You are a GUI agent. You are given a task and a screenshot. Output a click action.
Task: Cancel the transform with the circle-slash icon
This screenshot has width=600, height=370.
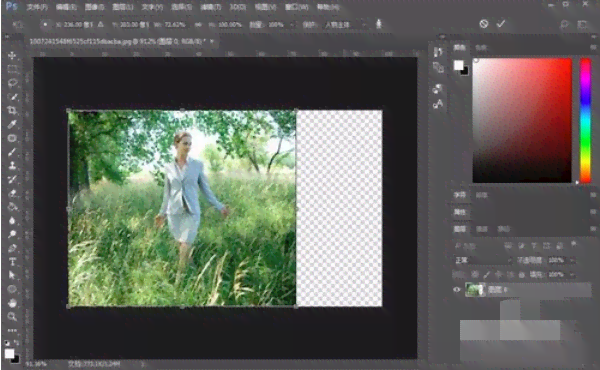click(x=484, y=24)
